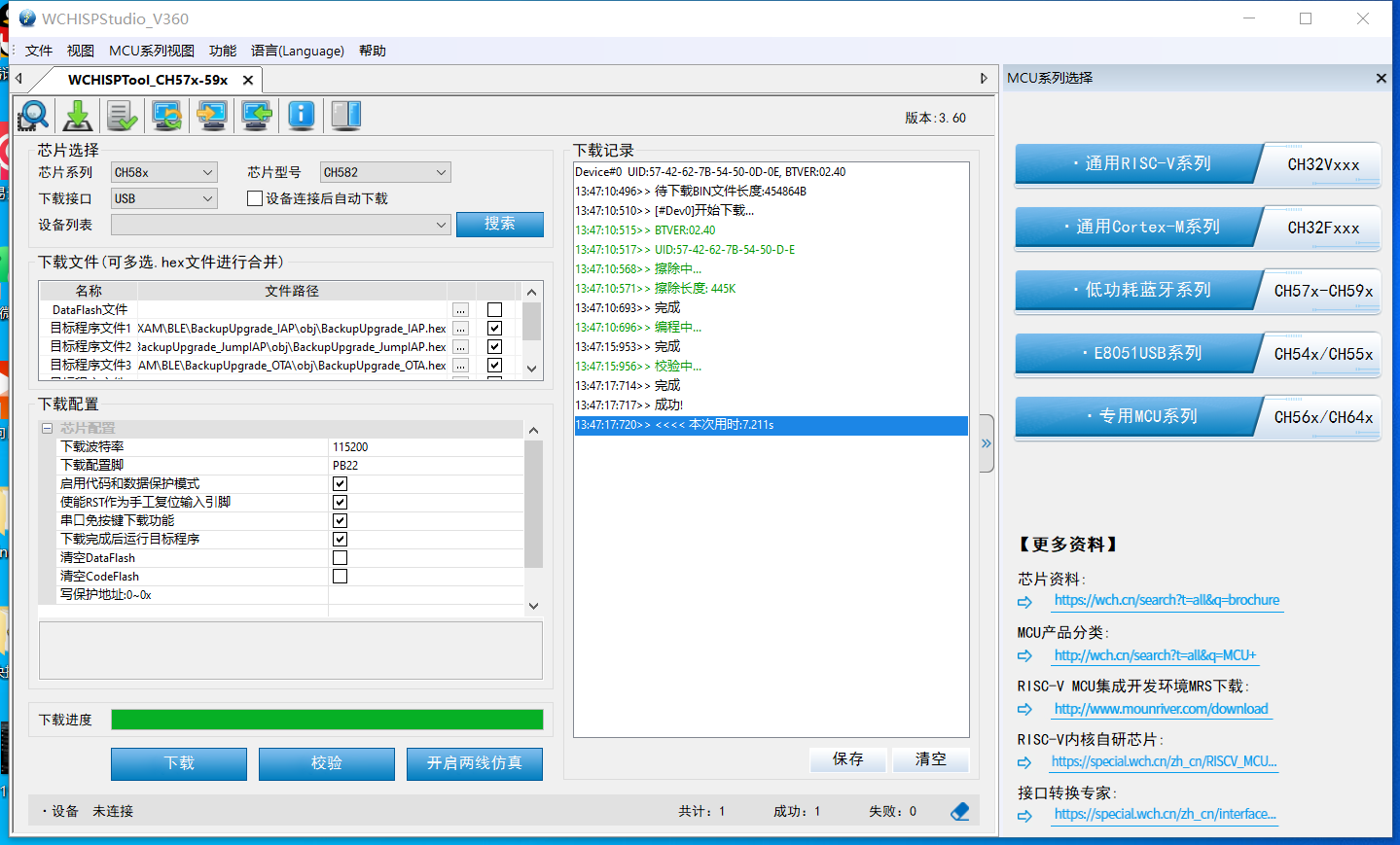Collapse the 芯片配置 group expander
Viewport: 1400px width, 845px height.
coord(47,429)
